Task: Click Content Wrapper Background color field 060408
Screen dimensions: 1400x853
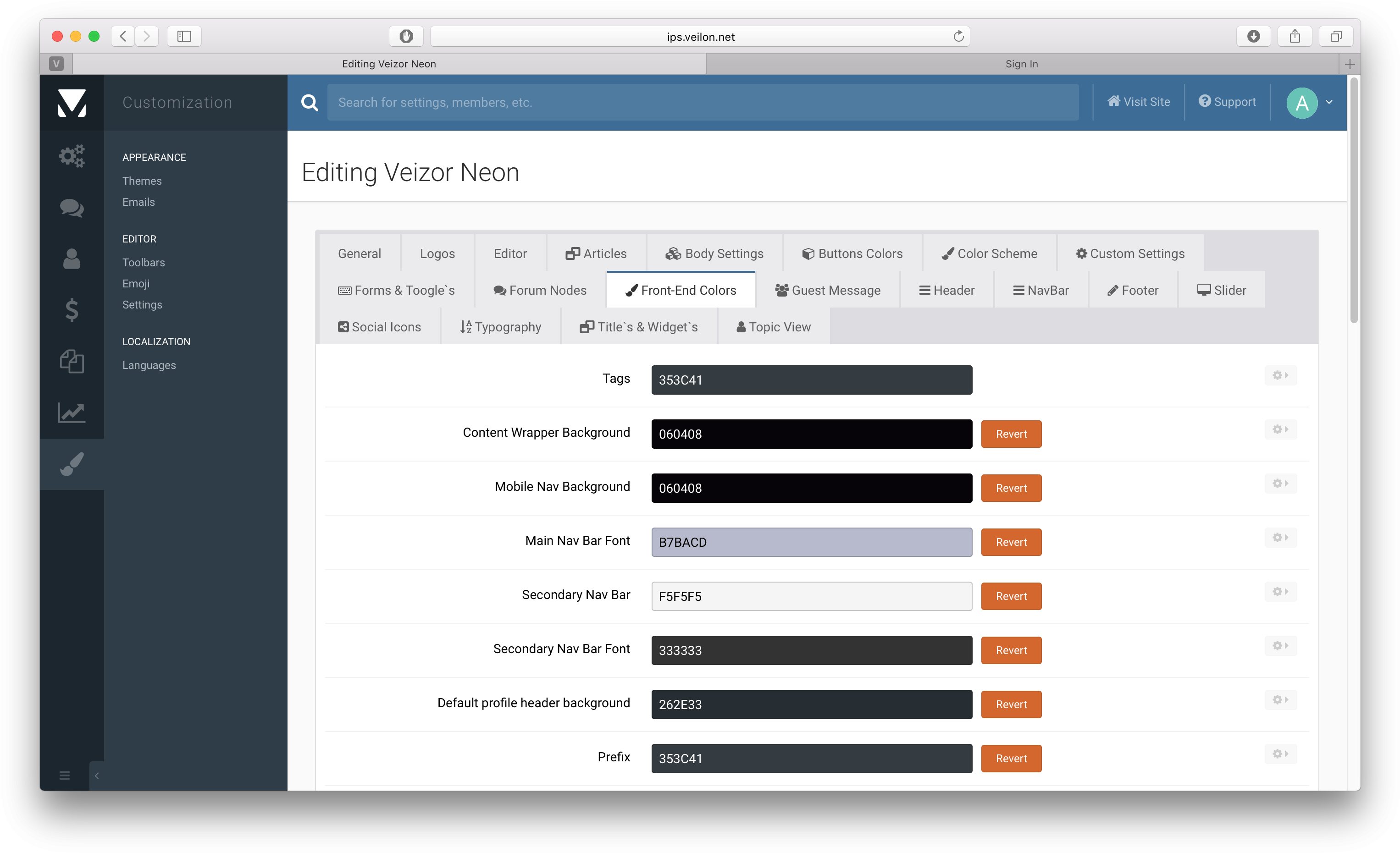Action: tap(811, 434)
